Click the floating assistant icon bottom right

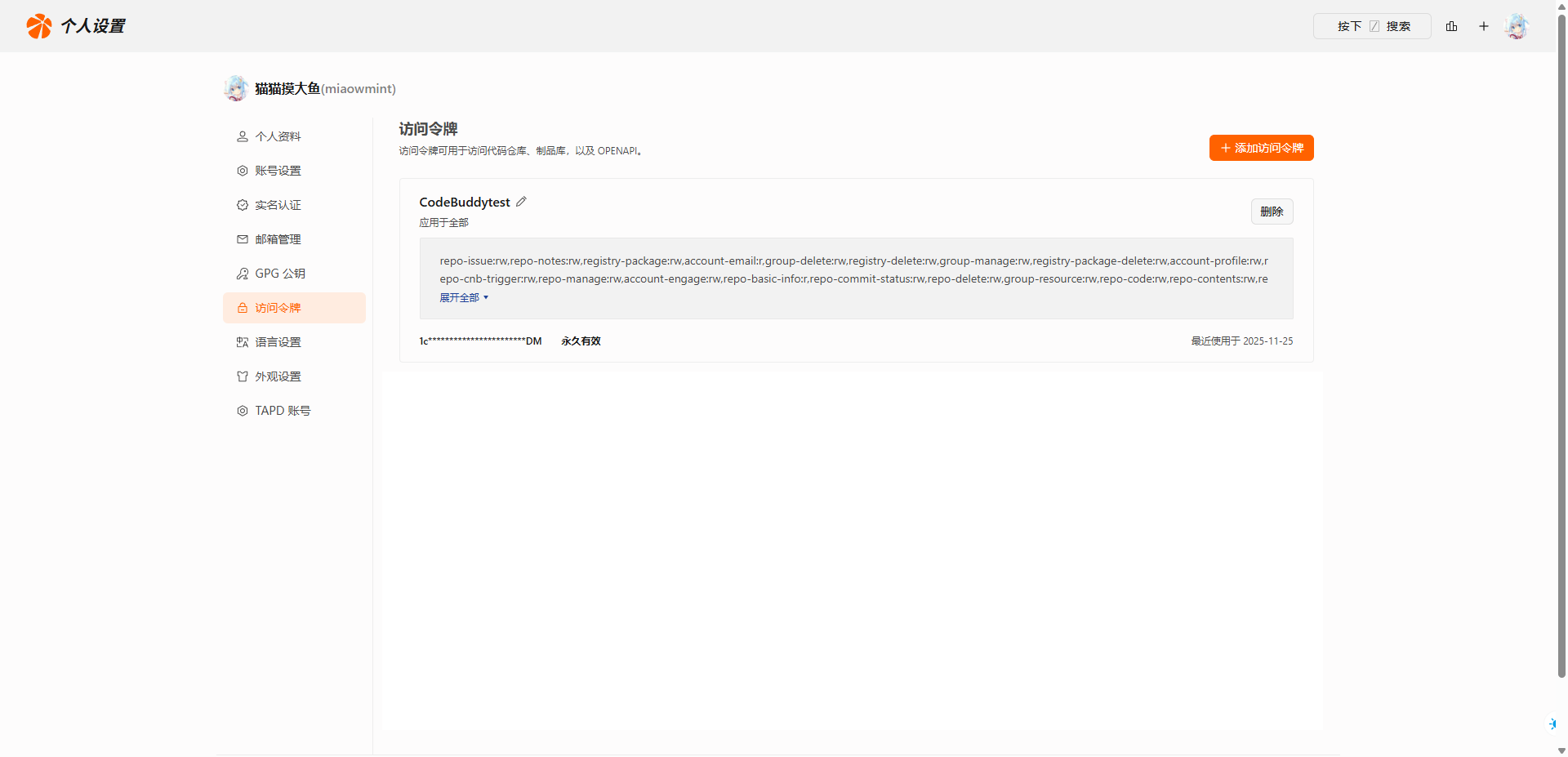click(1552, 724)
